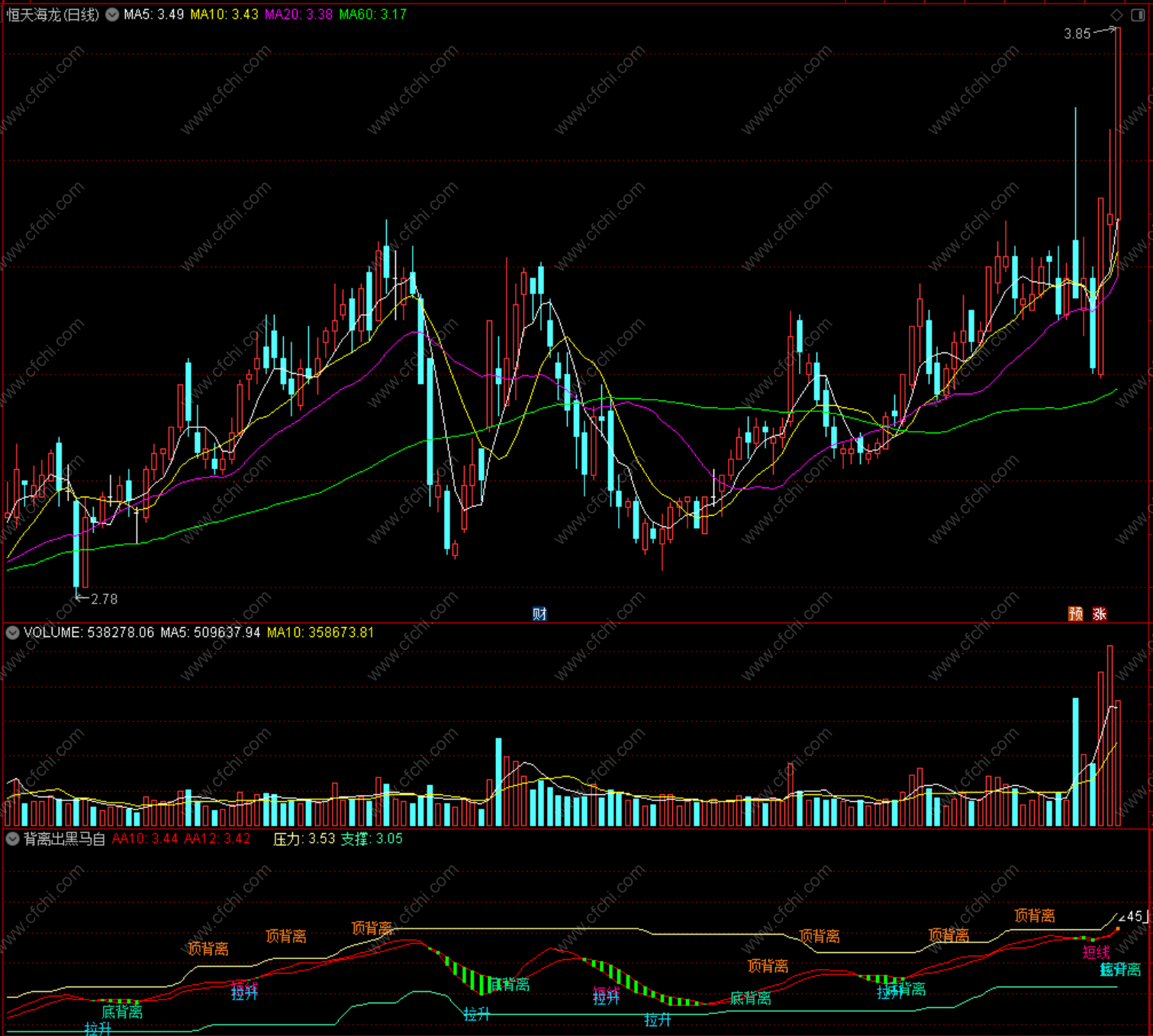Click the 压力: 3.53 label
The height and width of the screenshot is (1036, 1153).
coord(304,839)
